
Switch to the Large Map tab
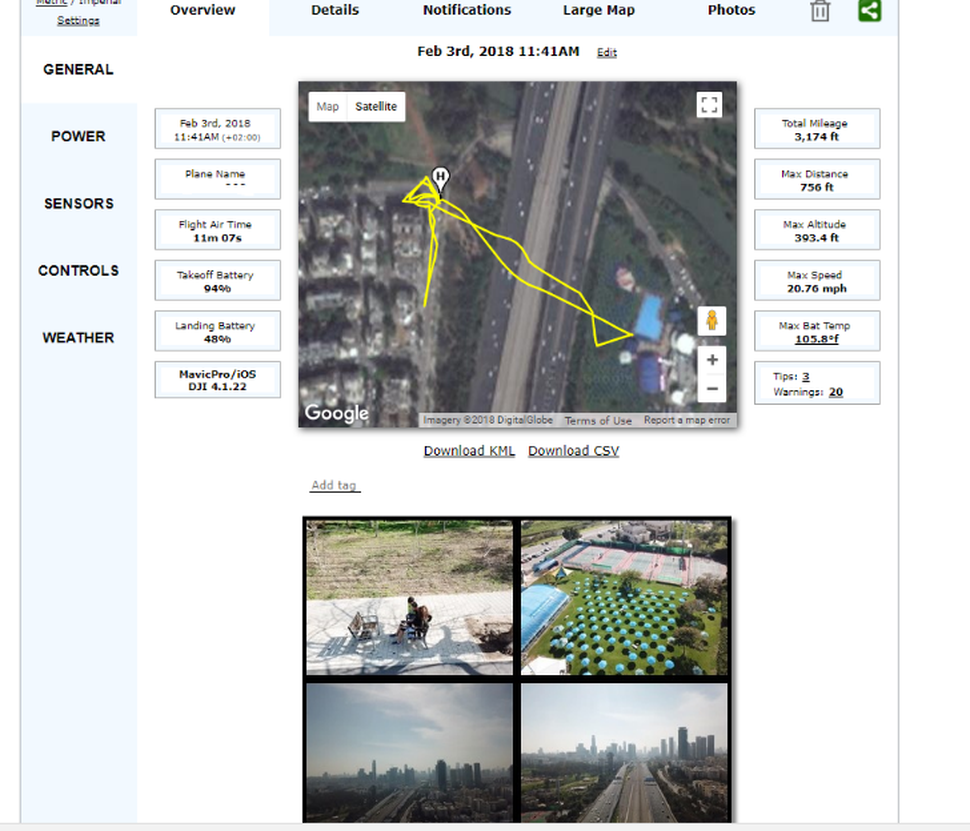(x=596, y=10)
